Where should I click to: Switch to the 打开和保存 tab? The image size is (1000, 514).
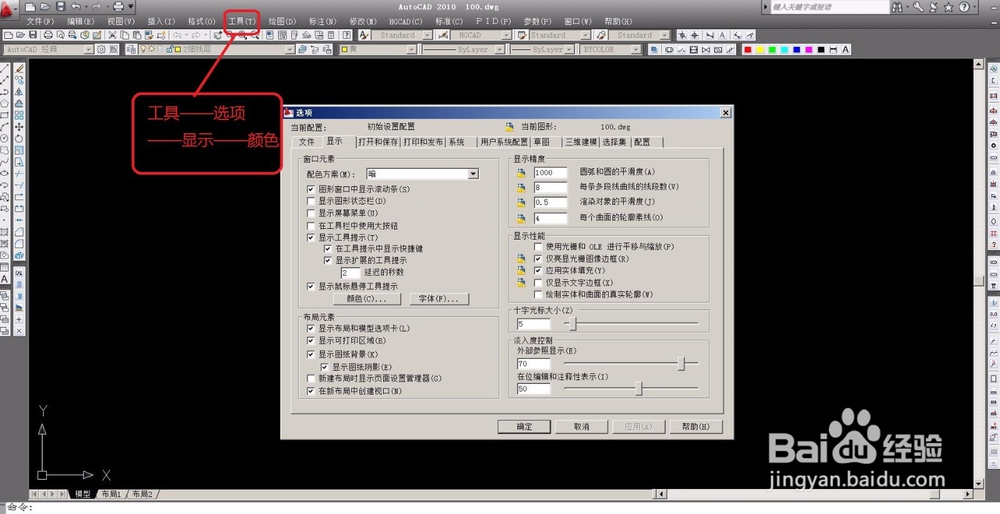tap(378, 142)
